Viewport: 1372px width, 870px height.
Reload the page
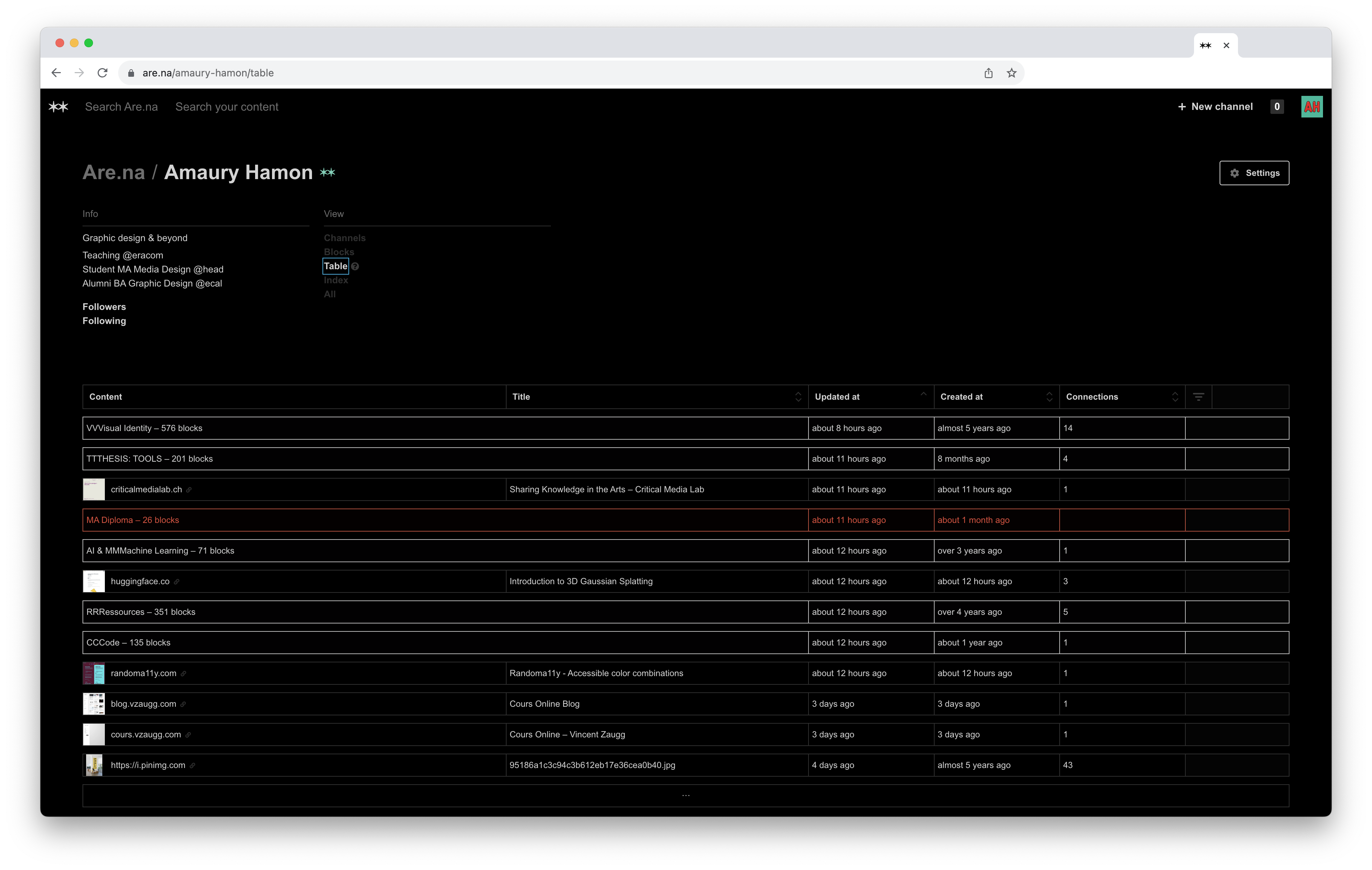(x=103, y=73)
